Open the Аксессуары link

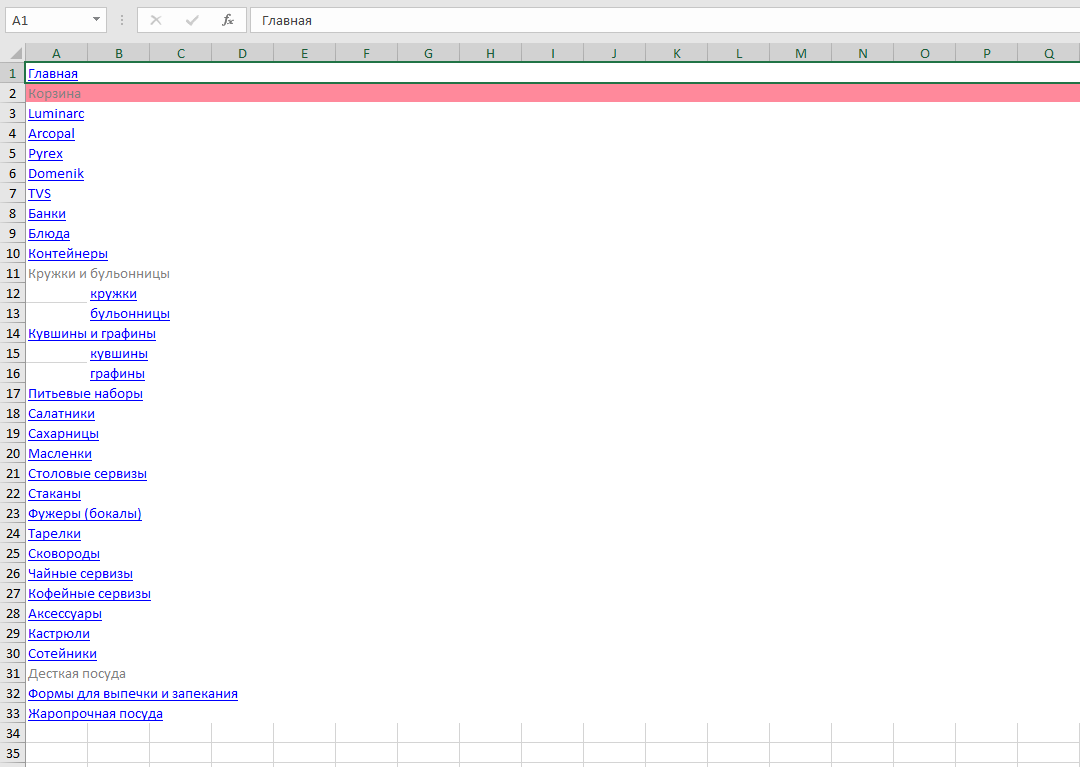(65, 613)
